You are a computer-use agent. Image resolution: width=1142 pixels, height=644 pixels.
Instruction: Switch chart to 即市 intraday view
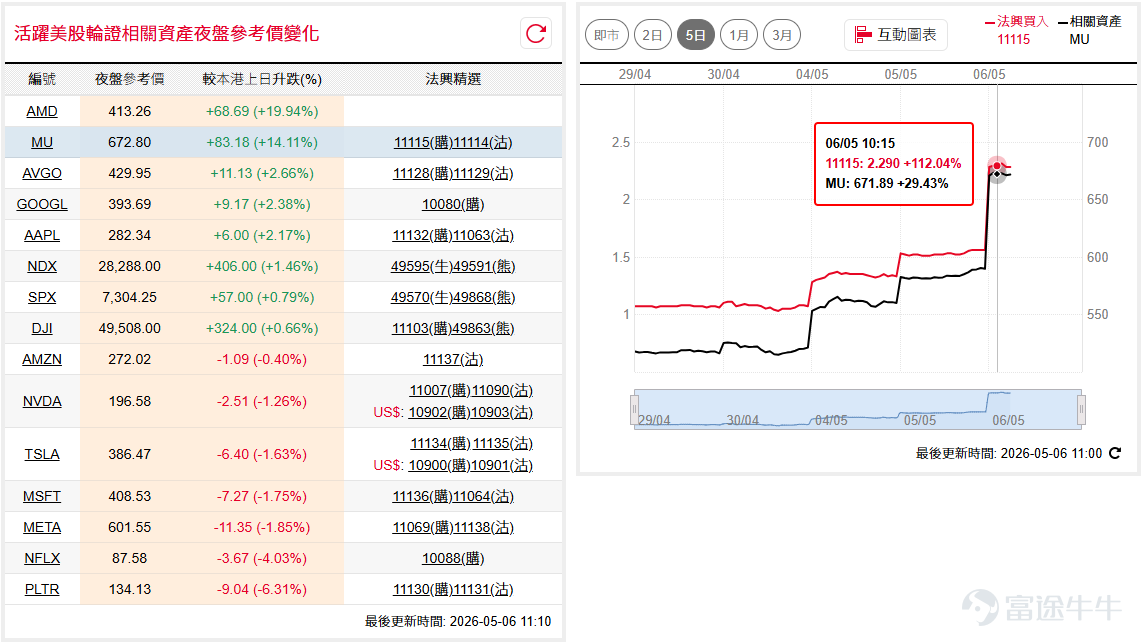[607, 35]
